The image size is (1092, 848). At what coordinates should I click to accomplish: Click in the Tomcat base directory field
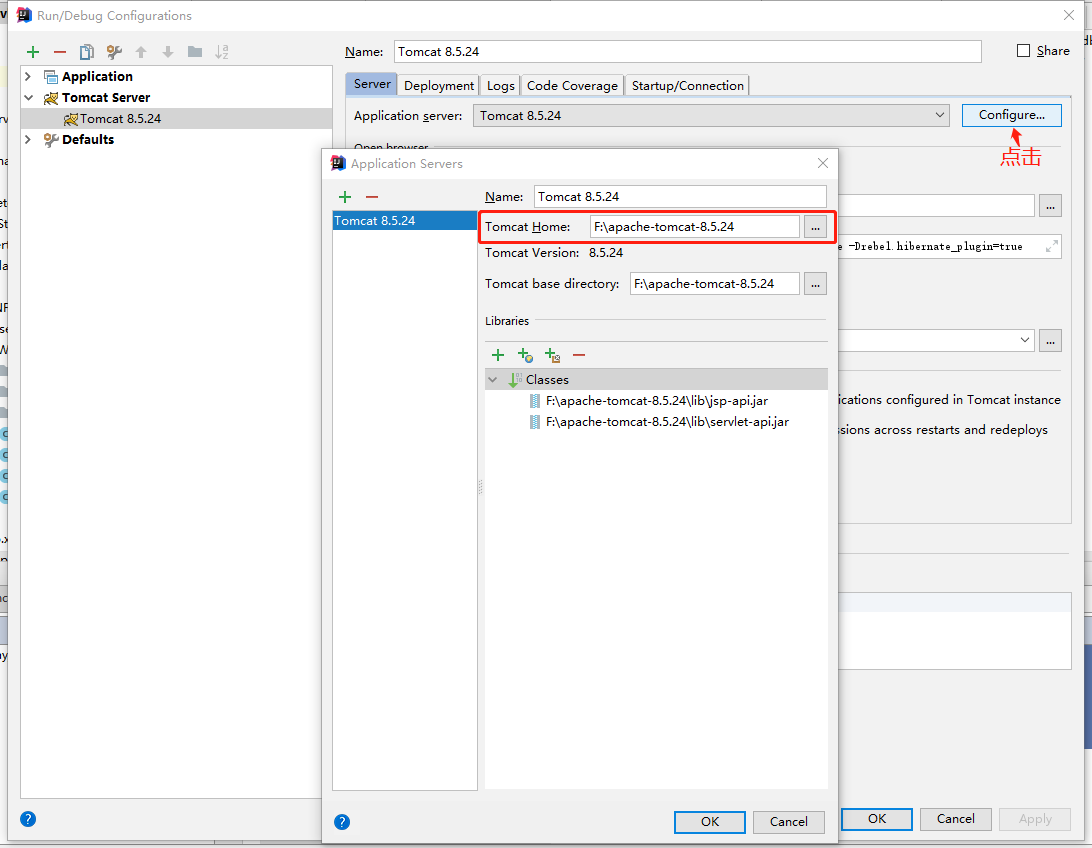click(x=715, y=284)
